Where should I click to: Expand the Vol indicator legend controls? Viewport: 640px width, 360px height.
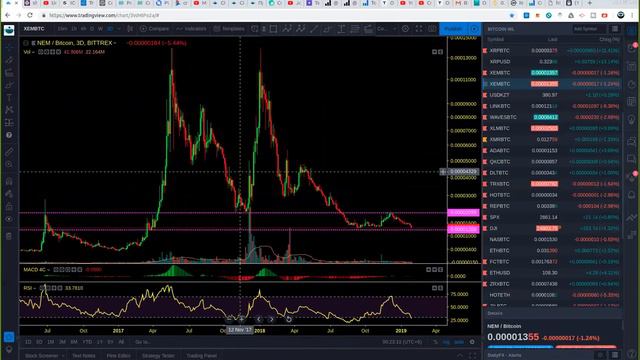(32, 52)
